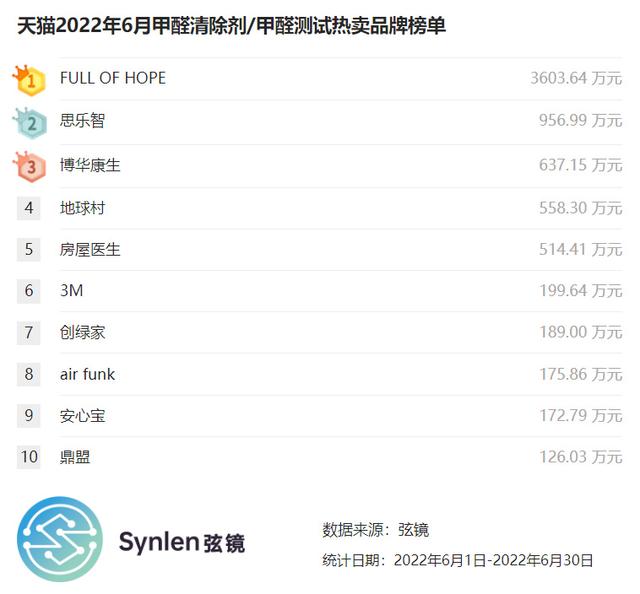Screen dimensions: 640x594
Task: Click the 126.03 万元 sales value
Action: pyautogui.click(x=580, y=457)
